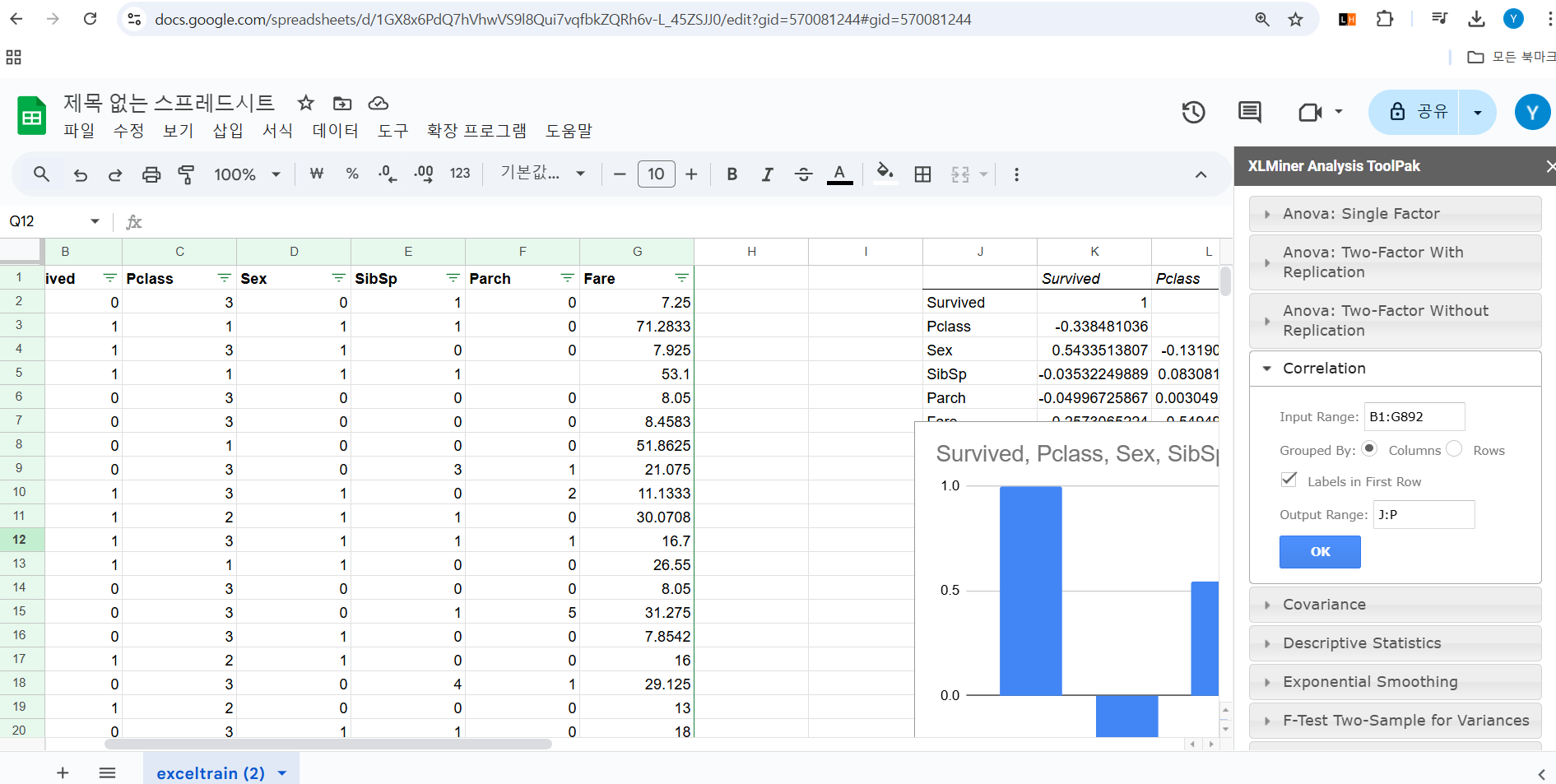Toggle the filter on the SibSp column
This screenshot has width=1556, height=784.
point(453,278)
